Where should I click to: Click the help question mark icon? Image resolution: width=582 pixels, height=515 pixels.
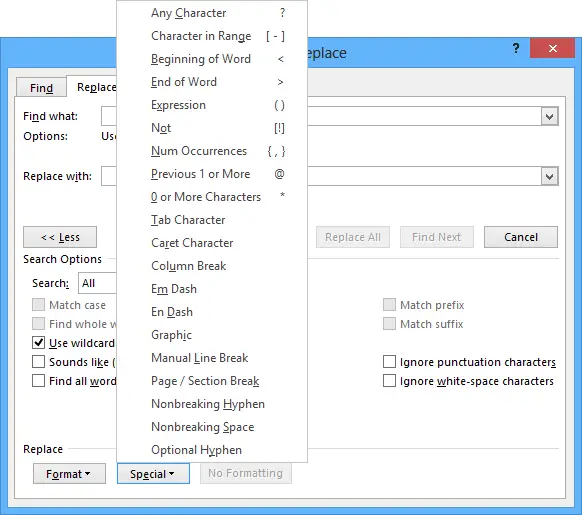coord(516,49)
